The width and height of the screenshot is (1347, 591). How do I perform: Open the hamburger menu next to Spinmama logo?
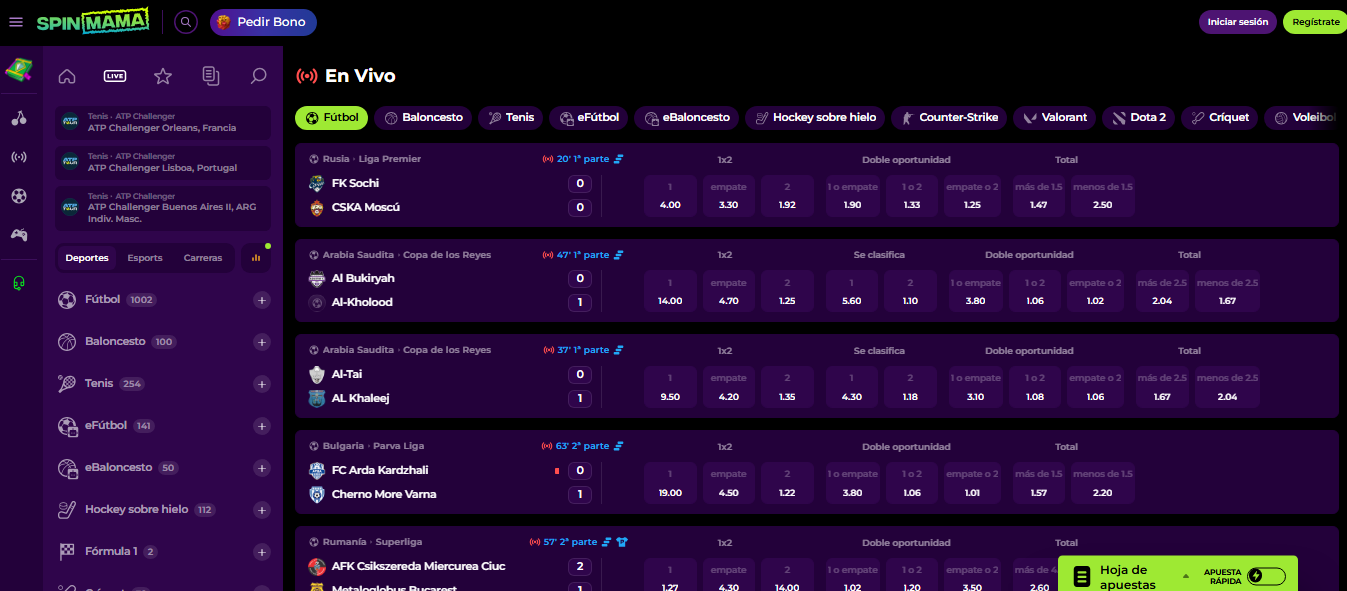click(x=16, y=22)
